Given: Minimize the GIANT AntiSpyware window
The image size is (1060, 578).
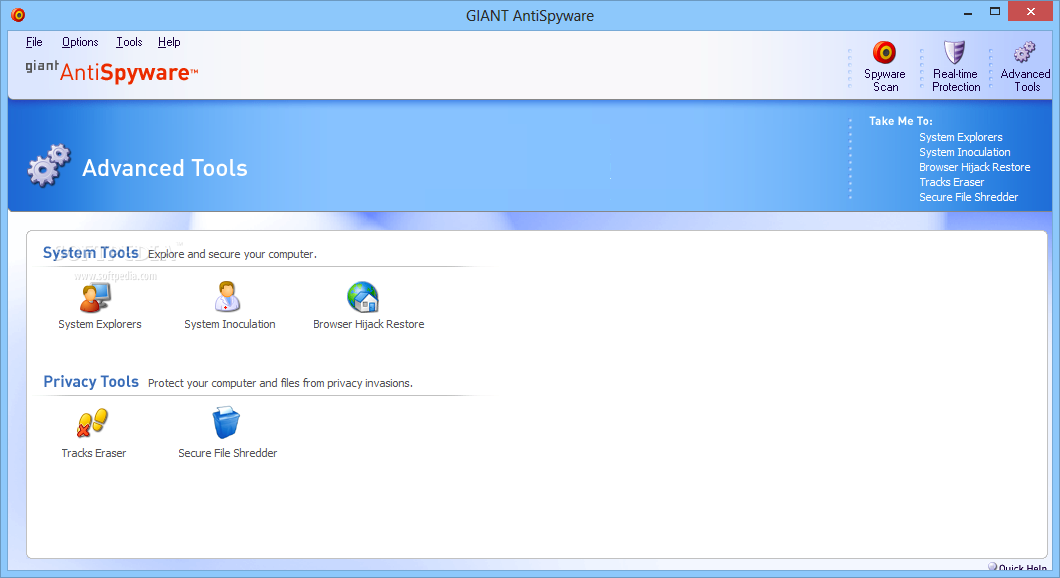Looking at the screenshot, I should pos(968,12).
